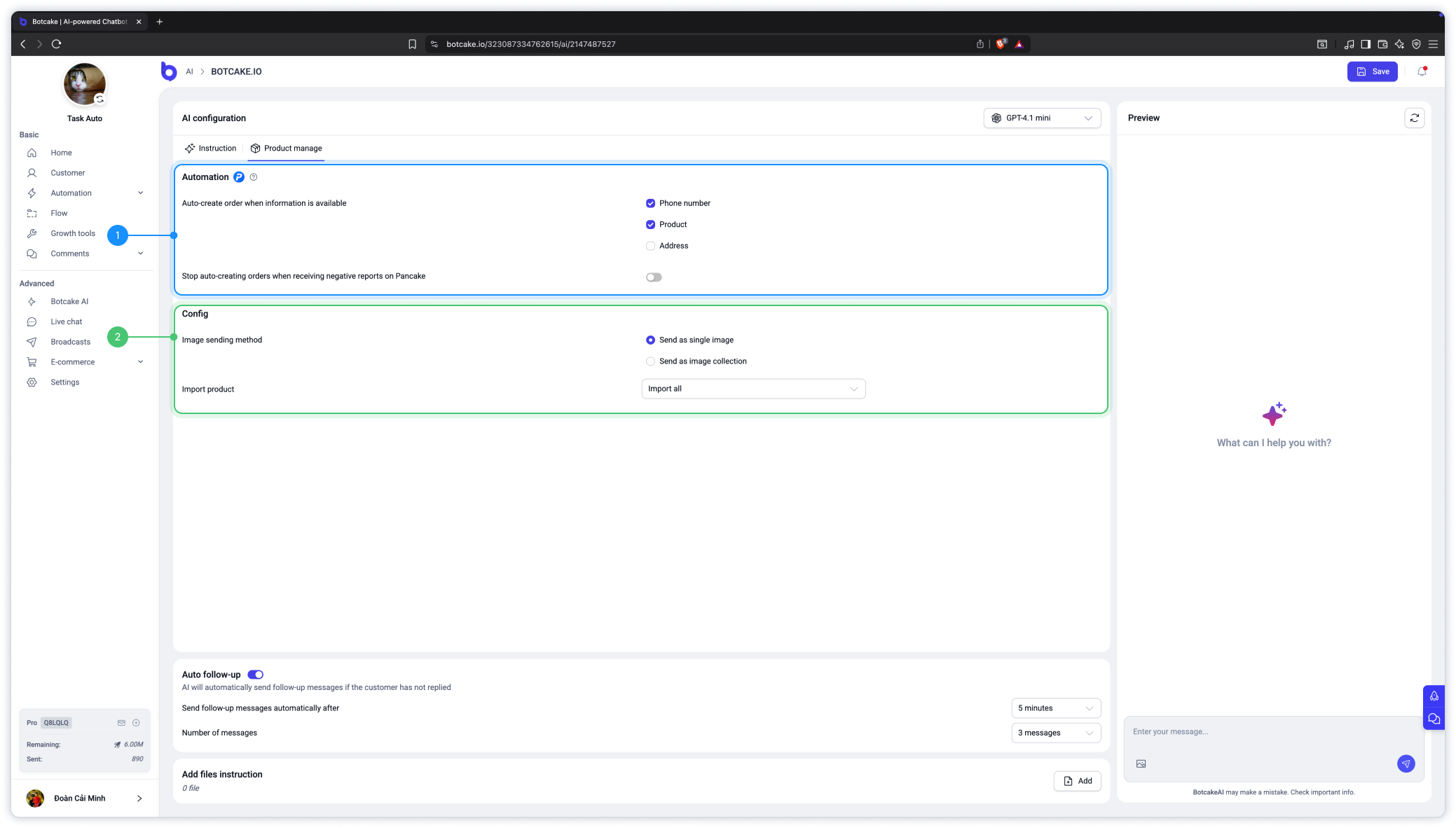The height and width of the screenshot is (828, 1456).
Task: Open Customer in the sidebar
Action: pyautogui.click(x=67, y=173)
